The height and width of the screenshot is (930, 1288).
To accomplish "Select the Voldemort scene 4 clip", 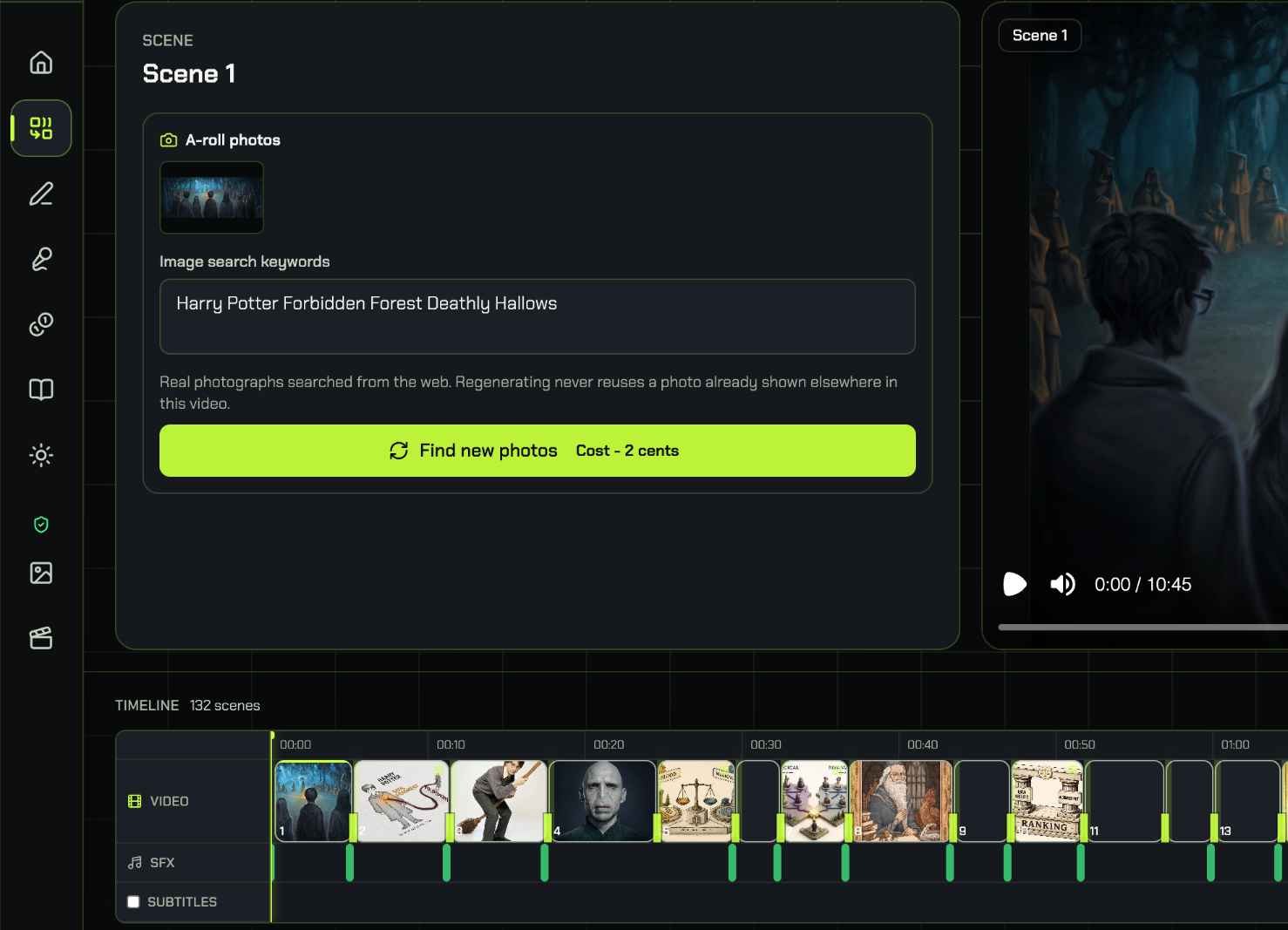I will [603, 801].
